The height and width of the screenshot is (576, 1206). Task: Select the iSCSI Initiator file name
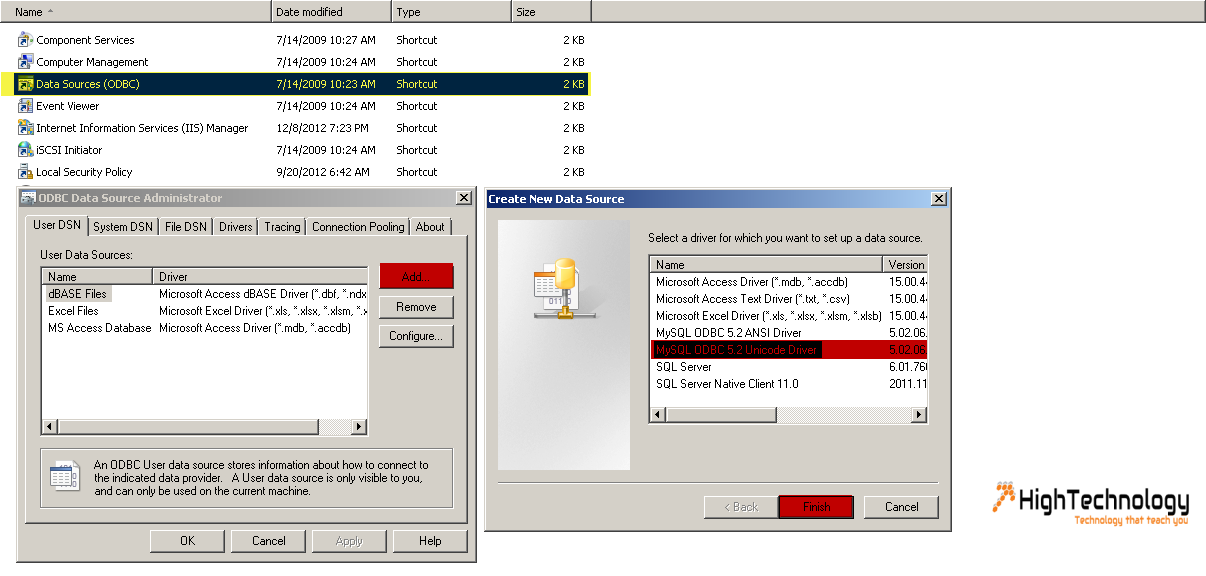(x=69, y=150)
